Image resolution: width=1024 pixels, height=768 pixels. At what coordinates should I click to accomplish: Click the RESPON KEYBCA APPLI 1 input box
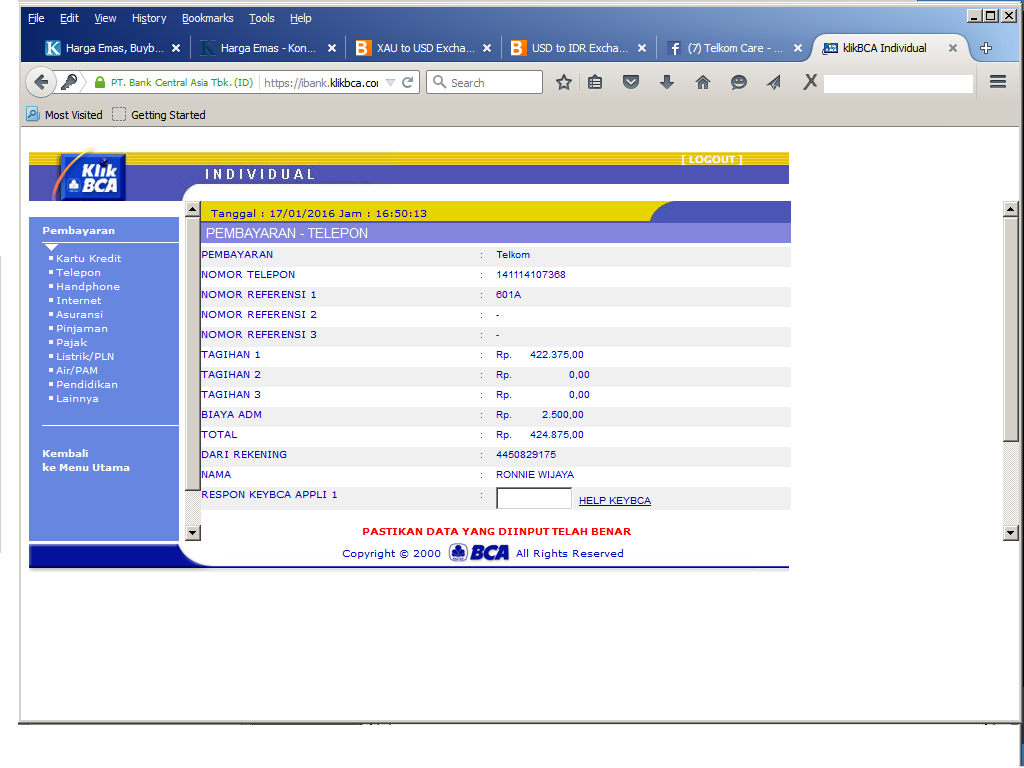534,498
